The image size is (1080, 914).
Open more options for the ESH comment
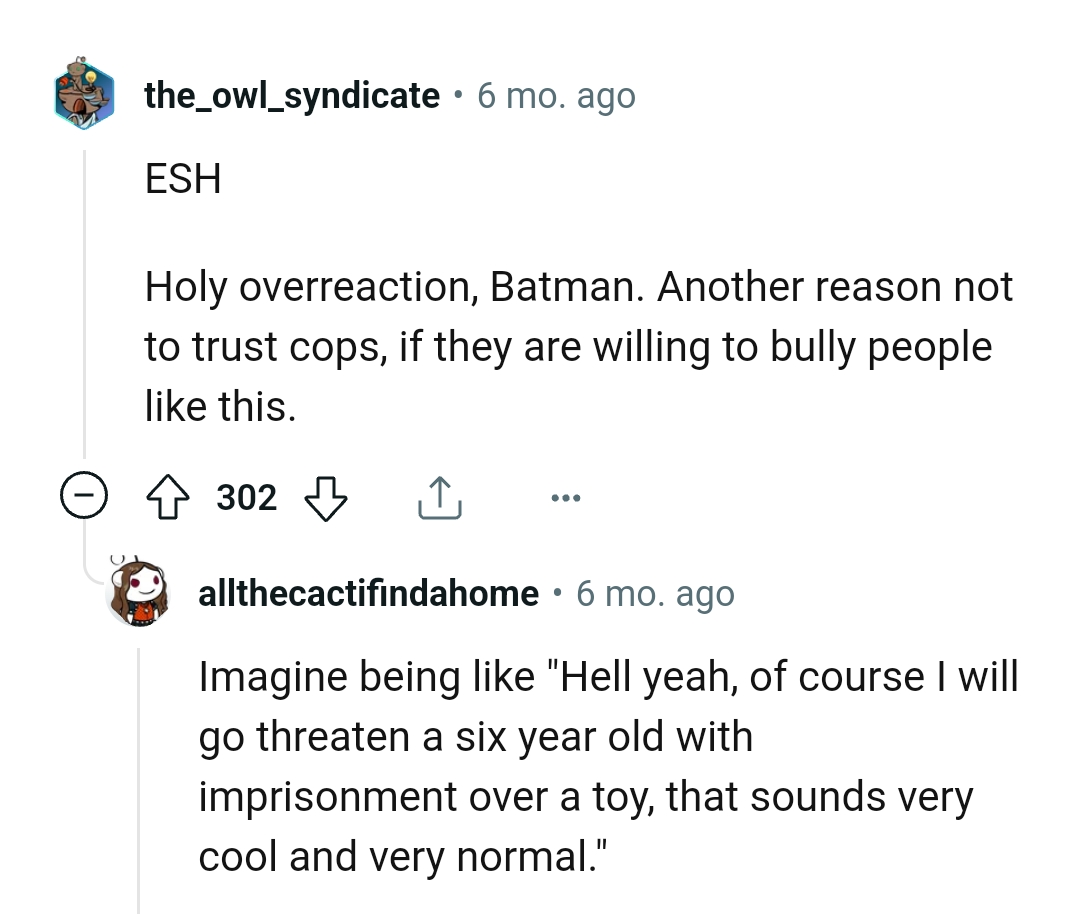click(564, 497)
